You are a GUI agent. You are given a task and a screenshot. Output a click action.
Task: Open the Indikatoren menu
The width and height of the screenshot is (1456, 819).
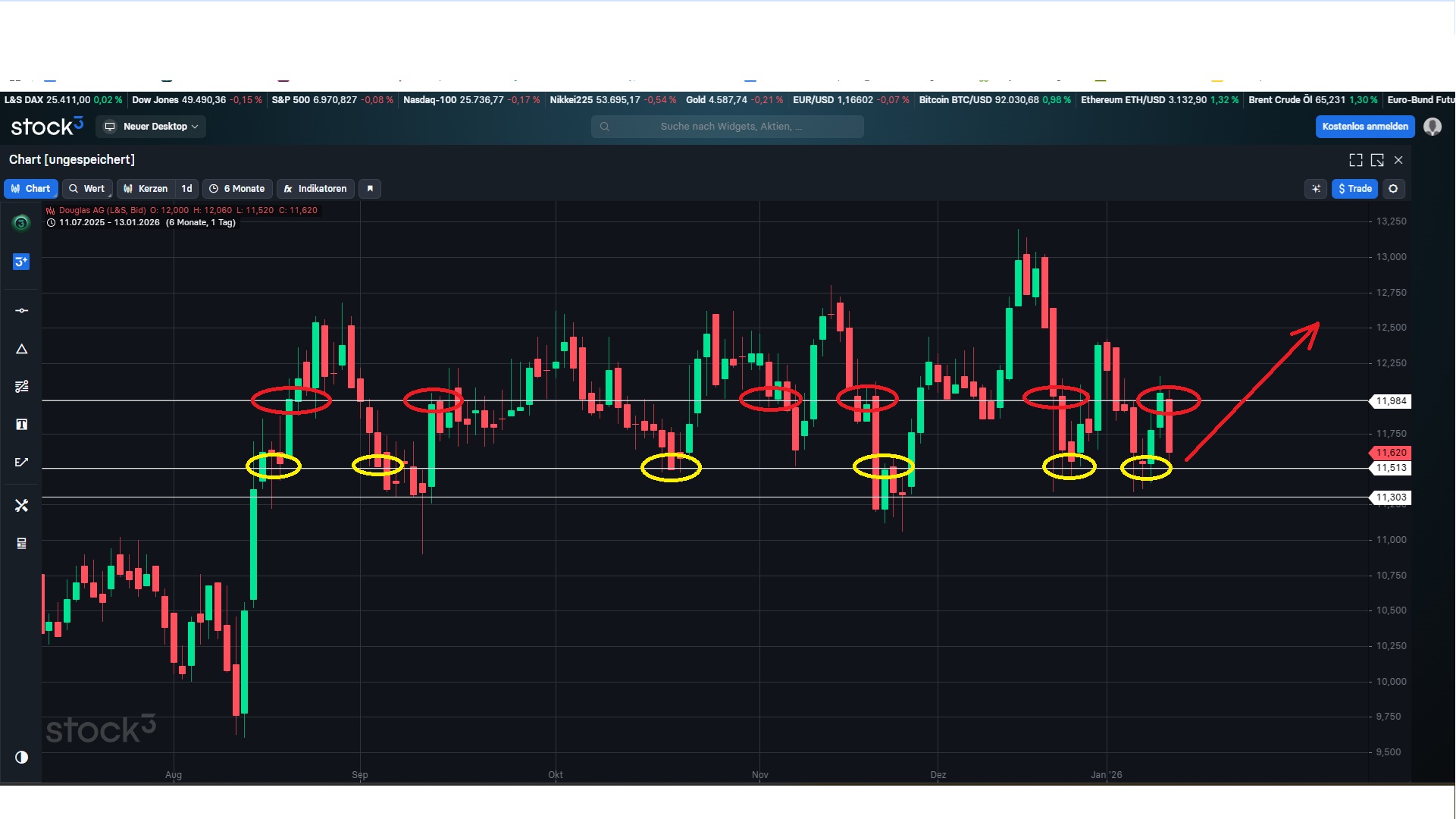[x=315, y=189]
